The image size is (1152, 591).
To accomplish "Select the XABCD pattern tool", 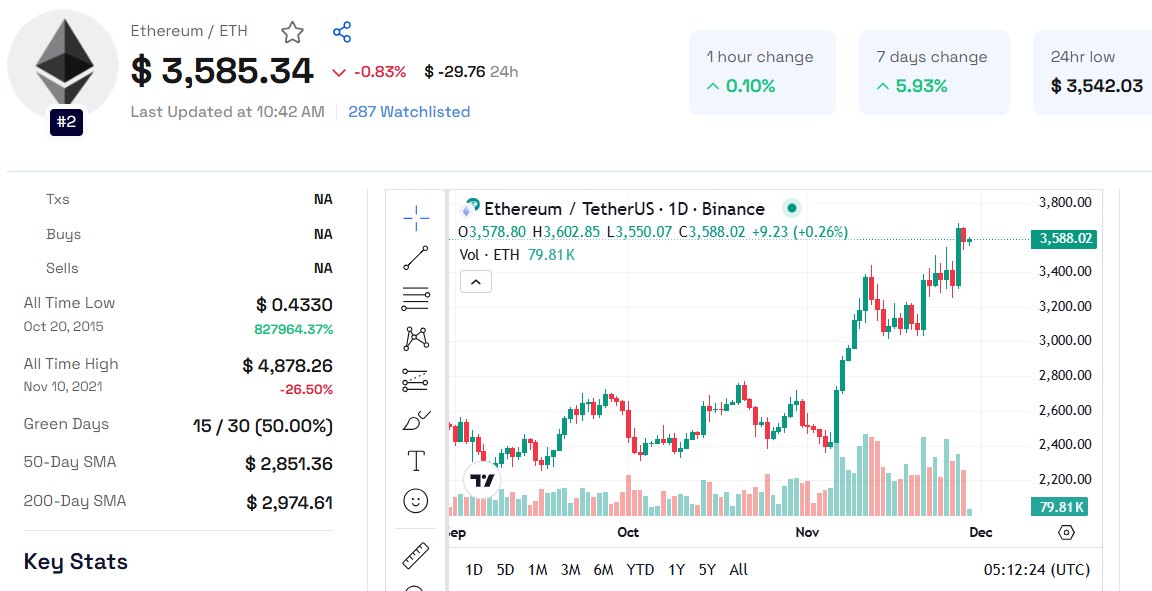I will [416, 339].
